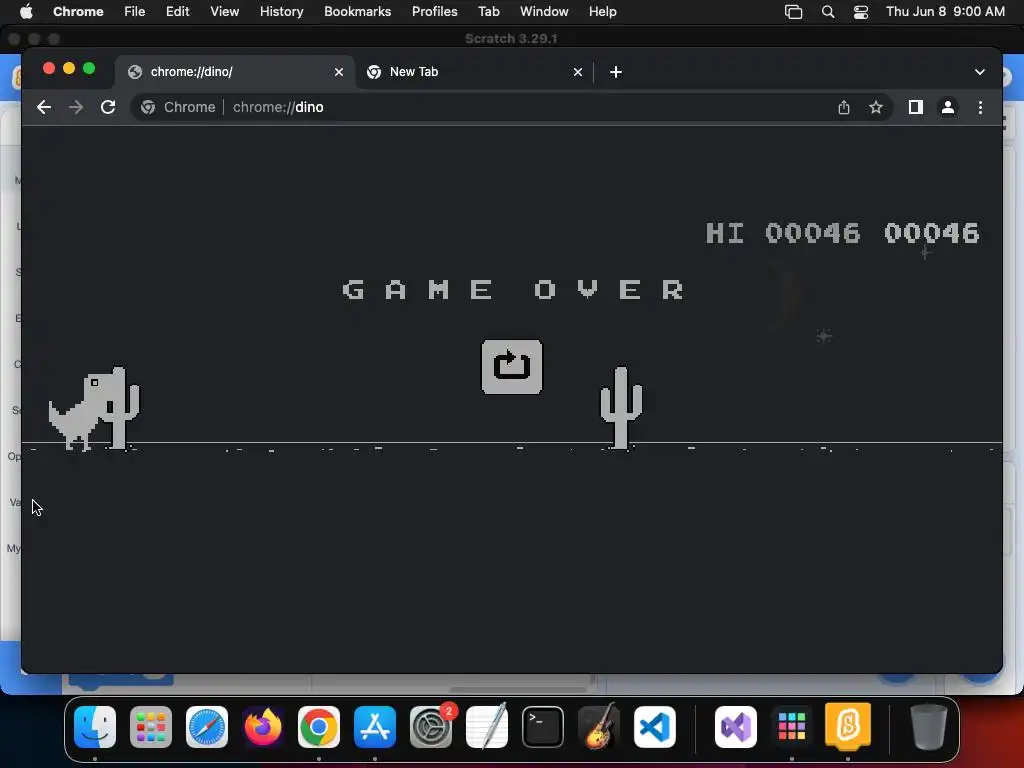Image resolution: width=1024 pixels, height=768 pixels.
Task: Open the colorful grid app in dock
Action: (x=792, y=727)
